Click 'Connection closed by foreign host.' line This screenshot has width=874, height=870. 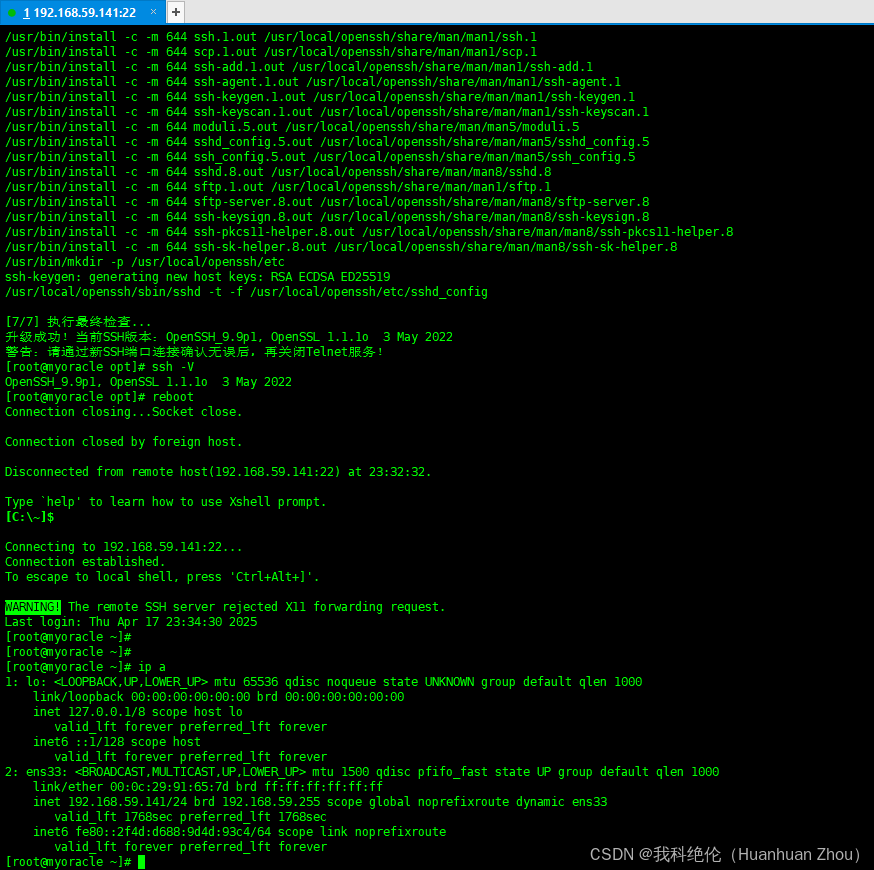click(x=124, y=442)
